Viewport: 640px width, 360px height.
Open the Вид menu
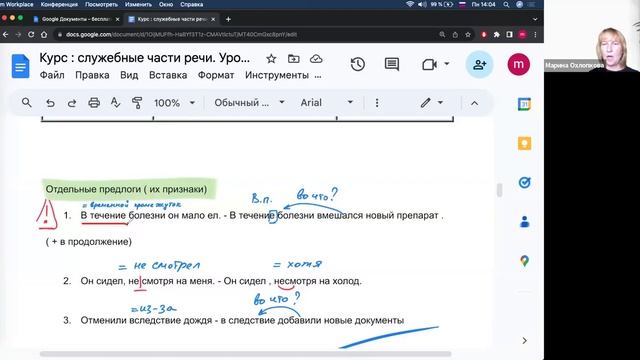[129, 76]
